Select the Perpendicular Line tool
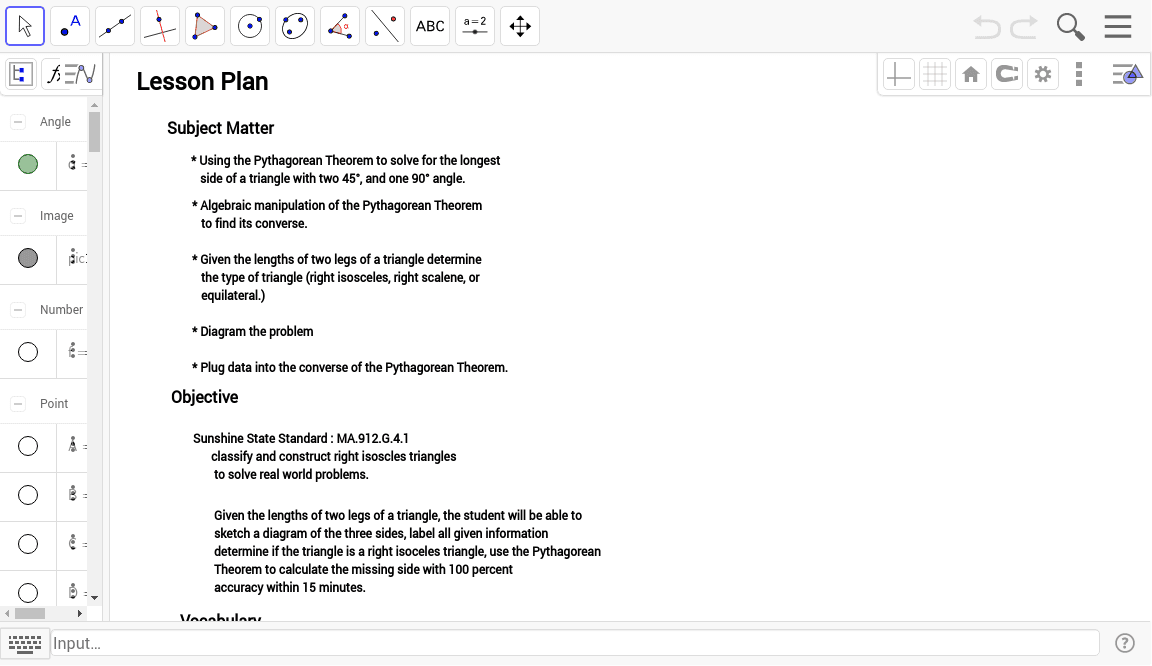The width and height of the screenshot is (1152, 666). [x=160, y=26]
